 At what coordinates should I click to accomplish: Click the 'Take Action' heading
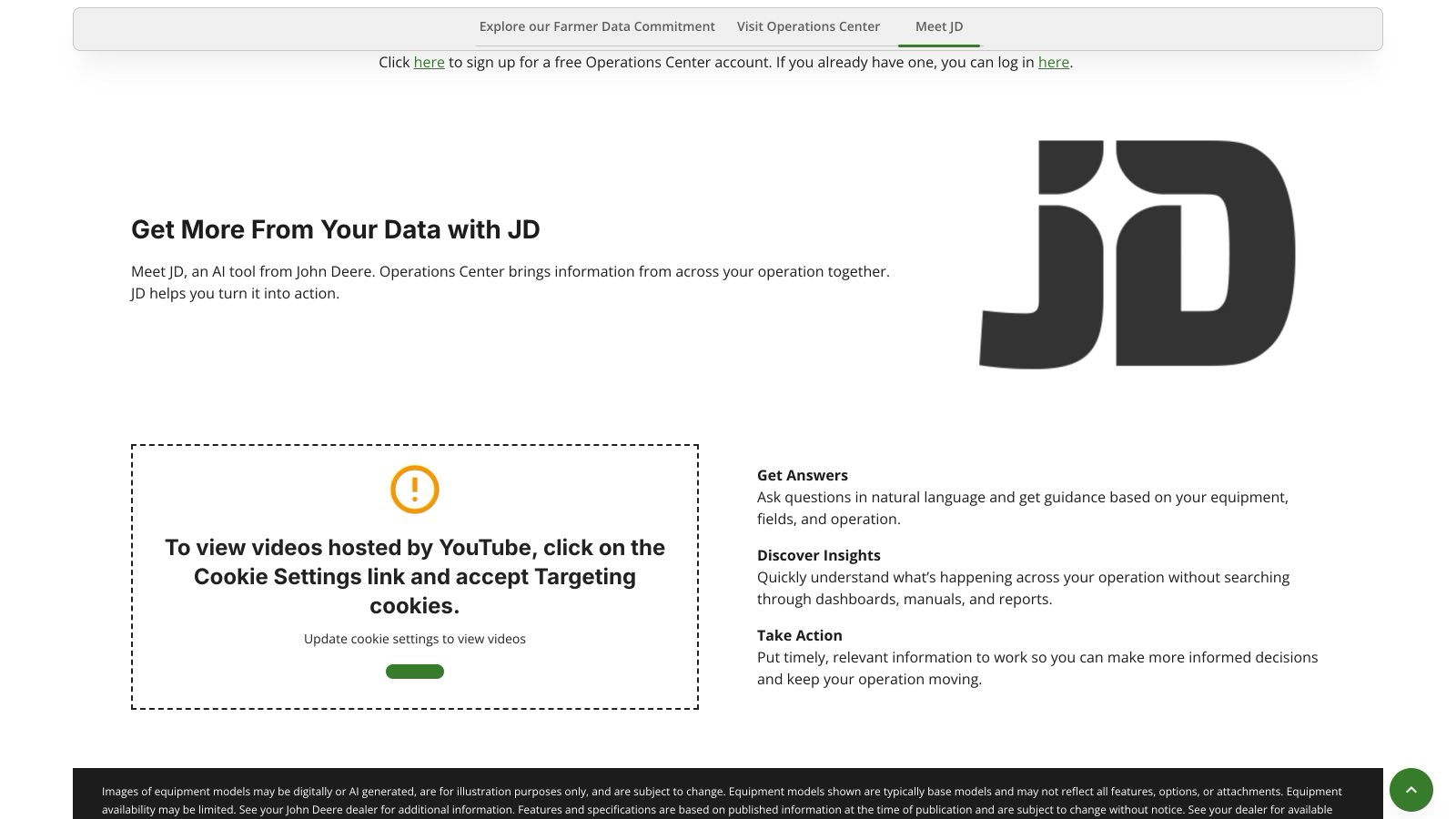point(800,635)
